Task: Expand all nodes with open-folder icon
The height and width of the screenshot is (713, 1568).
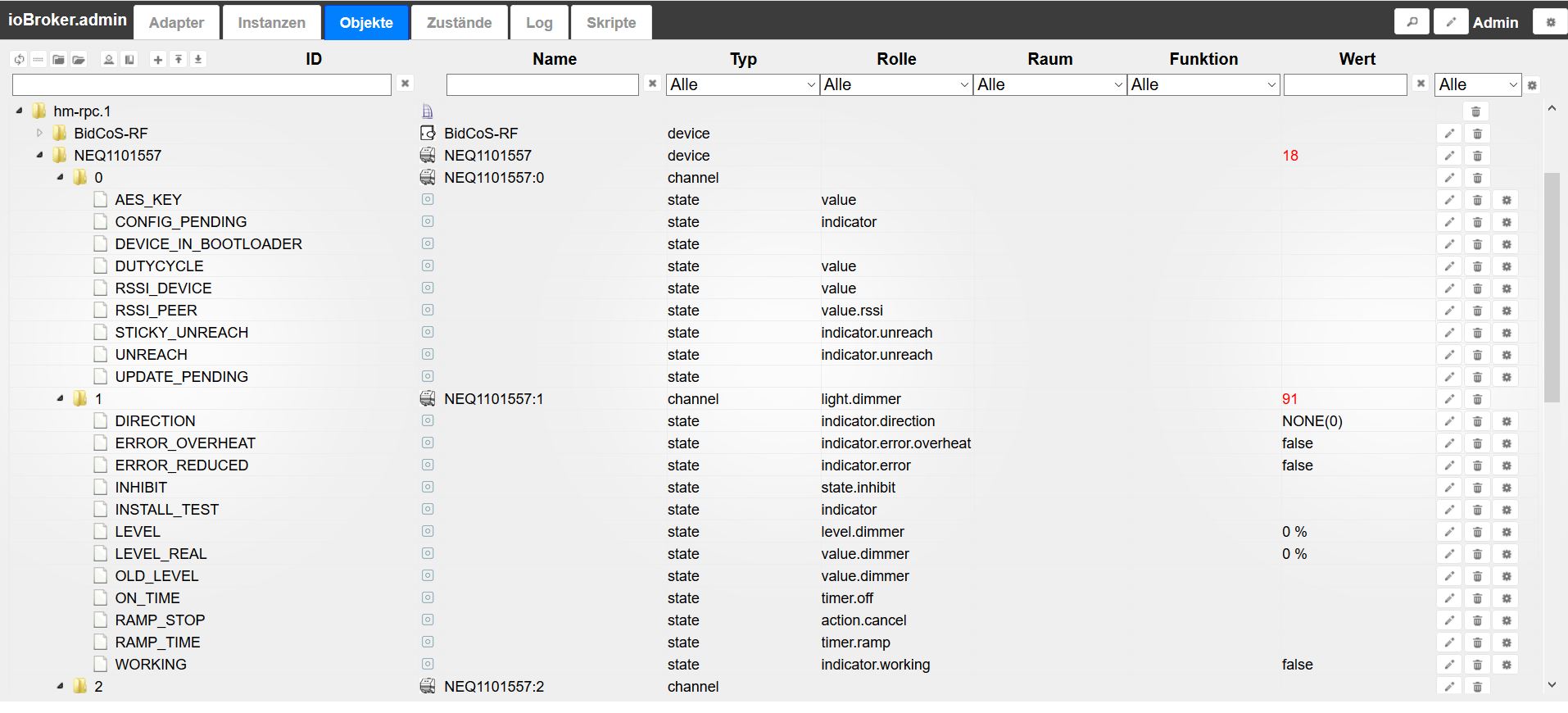Action: click(x=79, y=59)
